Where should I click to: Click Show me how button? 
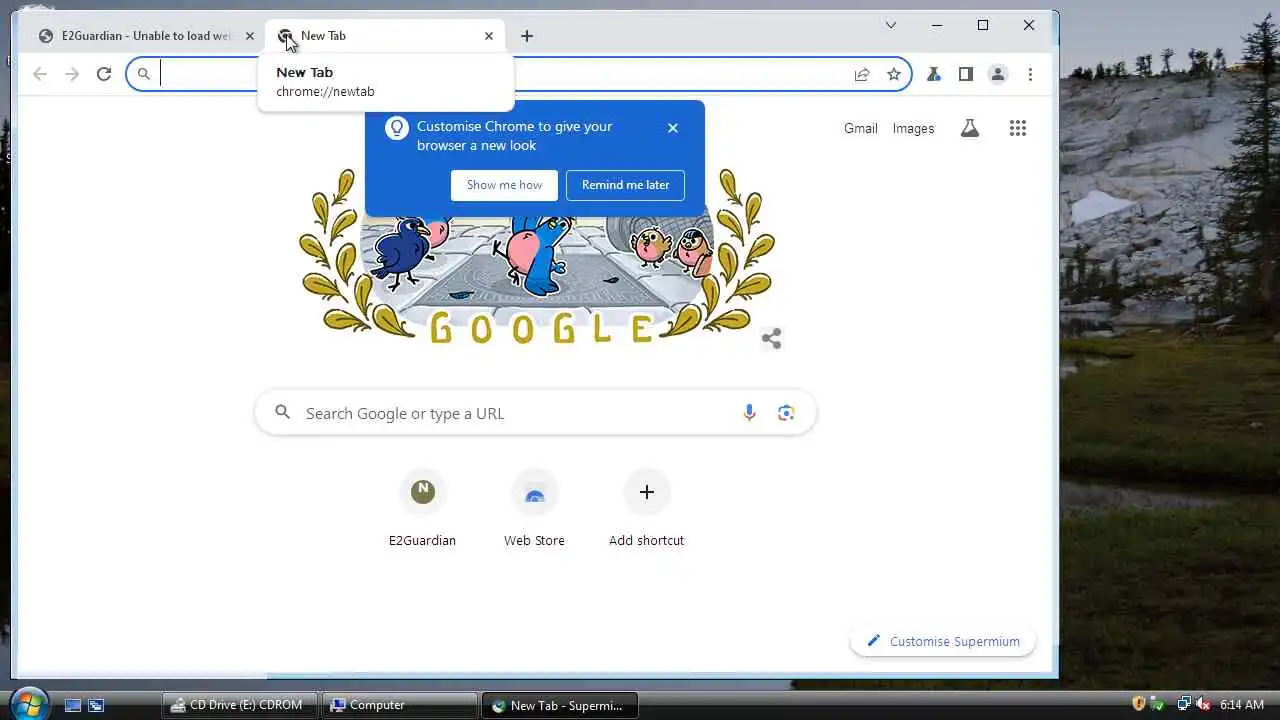pos(504,185)
